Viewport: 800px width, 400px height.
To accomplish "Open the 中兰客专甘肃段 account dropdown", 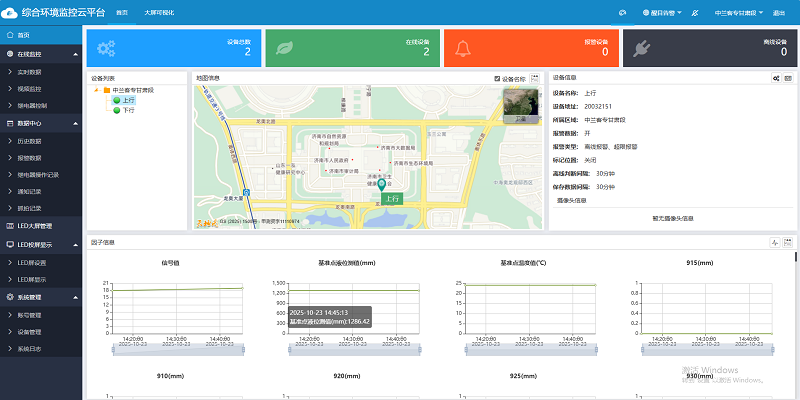I will [x=739, y=13].
